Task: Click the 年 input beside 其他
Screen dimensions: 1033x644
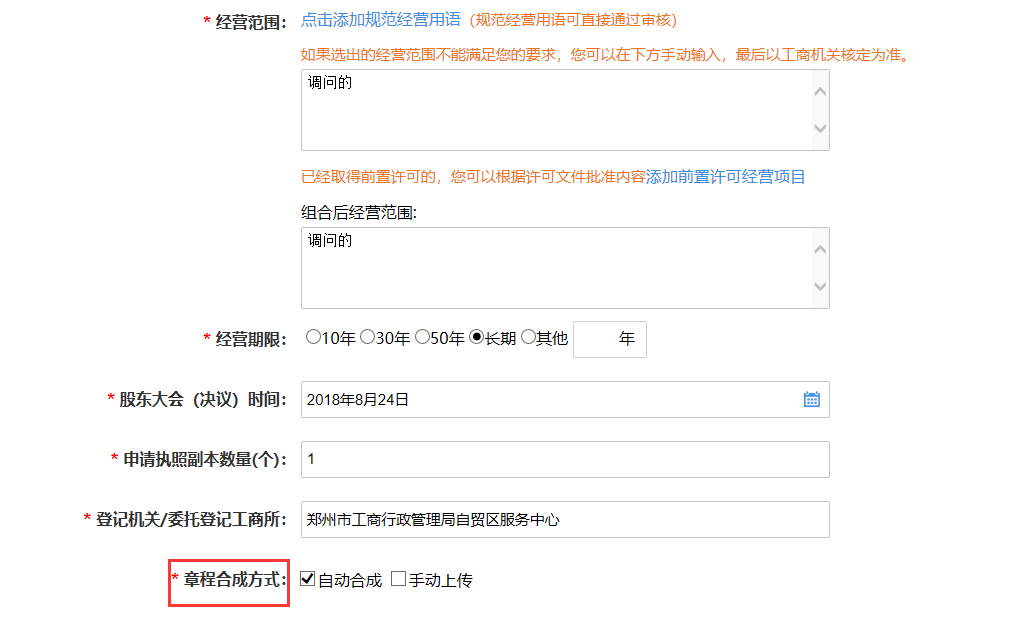Action: pyautogui.click(x=610, y=339)
